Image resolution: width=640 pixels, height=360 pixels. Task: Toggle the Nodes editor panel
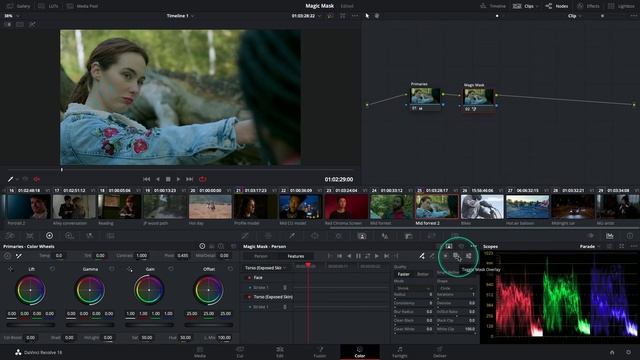[x=557, y=6]
